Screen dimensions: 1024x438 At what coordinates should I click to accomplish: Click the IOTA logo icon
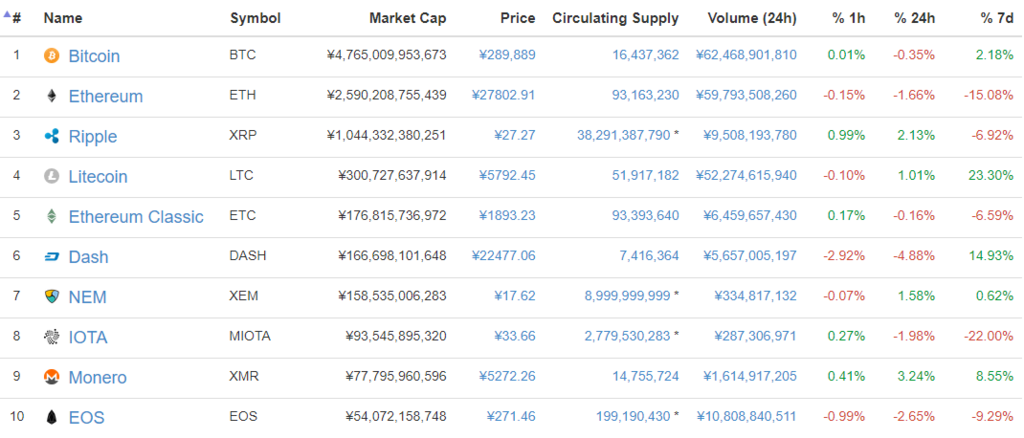tap(51, 337)
